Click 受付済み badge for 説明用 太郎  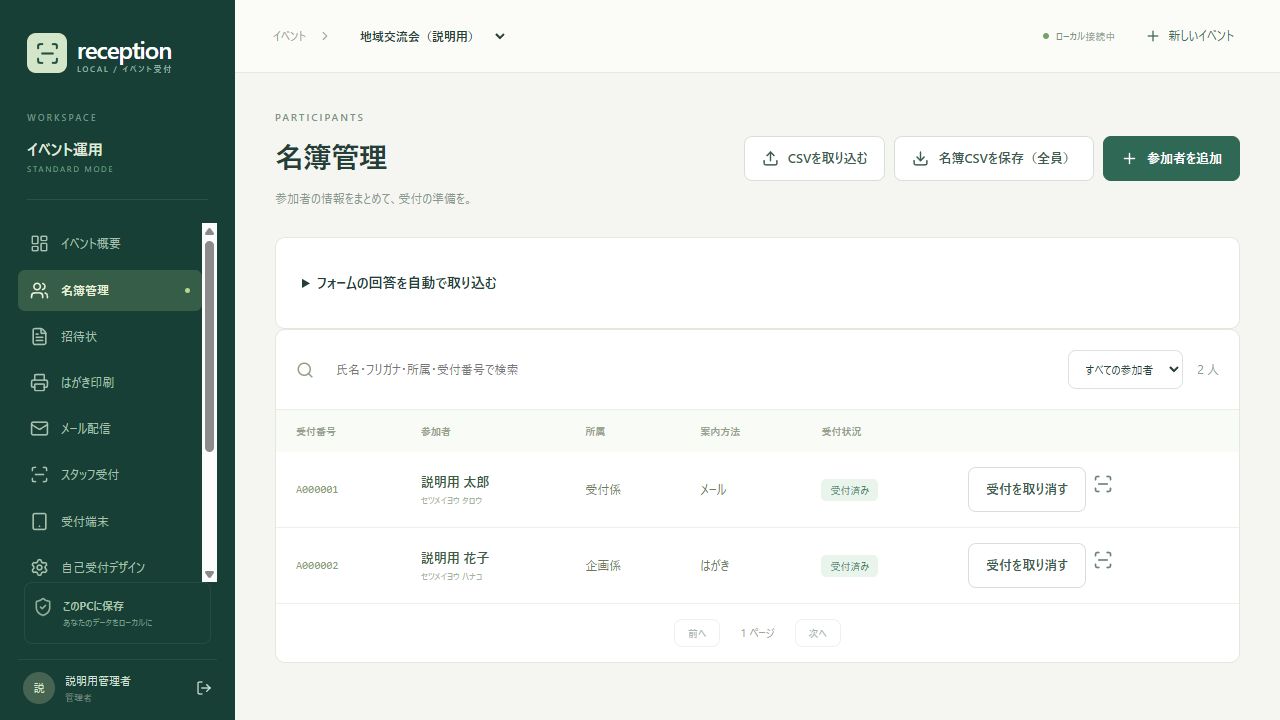[x=849, y=490]
